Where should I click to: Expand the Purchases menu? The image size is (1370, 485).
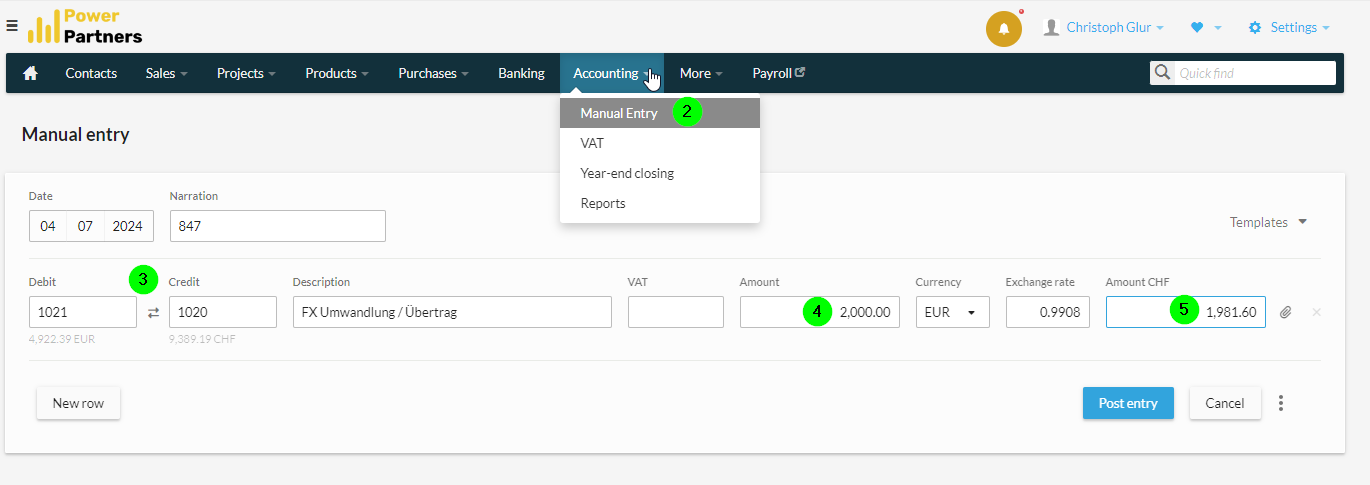434,73
